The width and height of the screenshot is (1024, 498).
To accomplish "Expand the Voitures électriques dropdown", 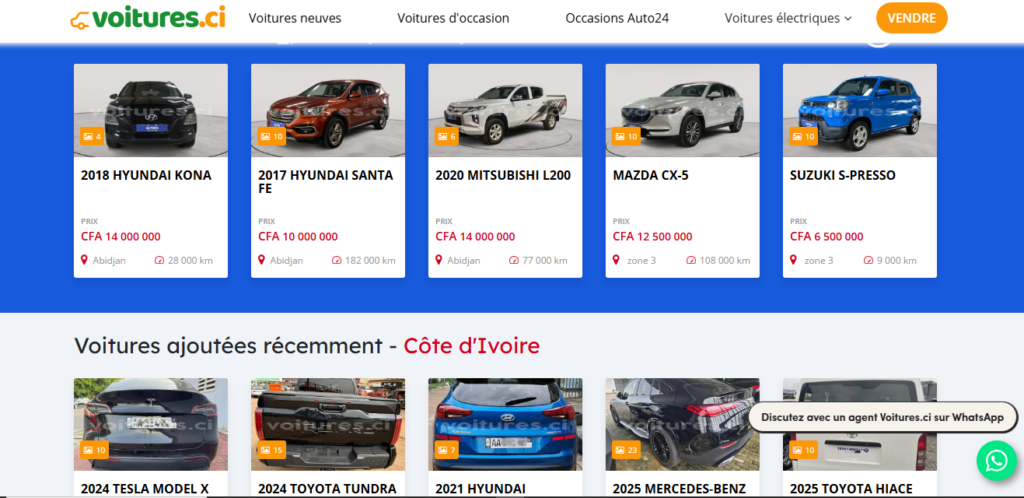I will pos(788,18).
